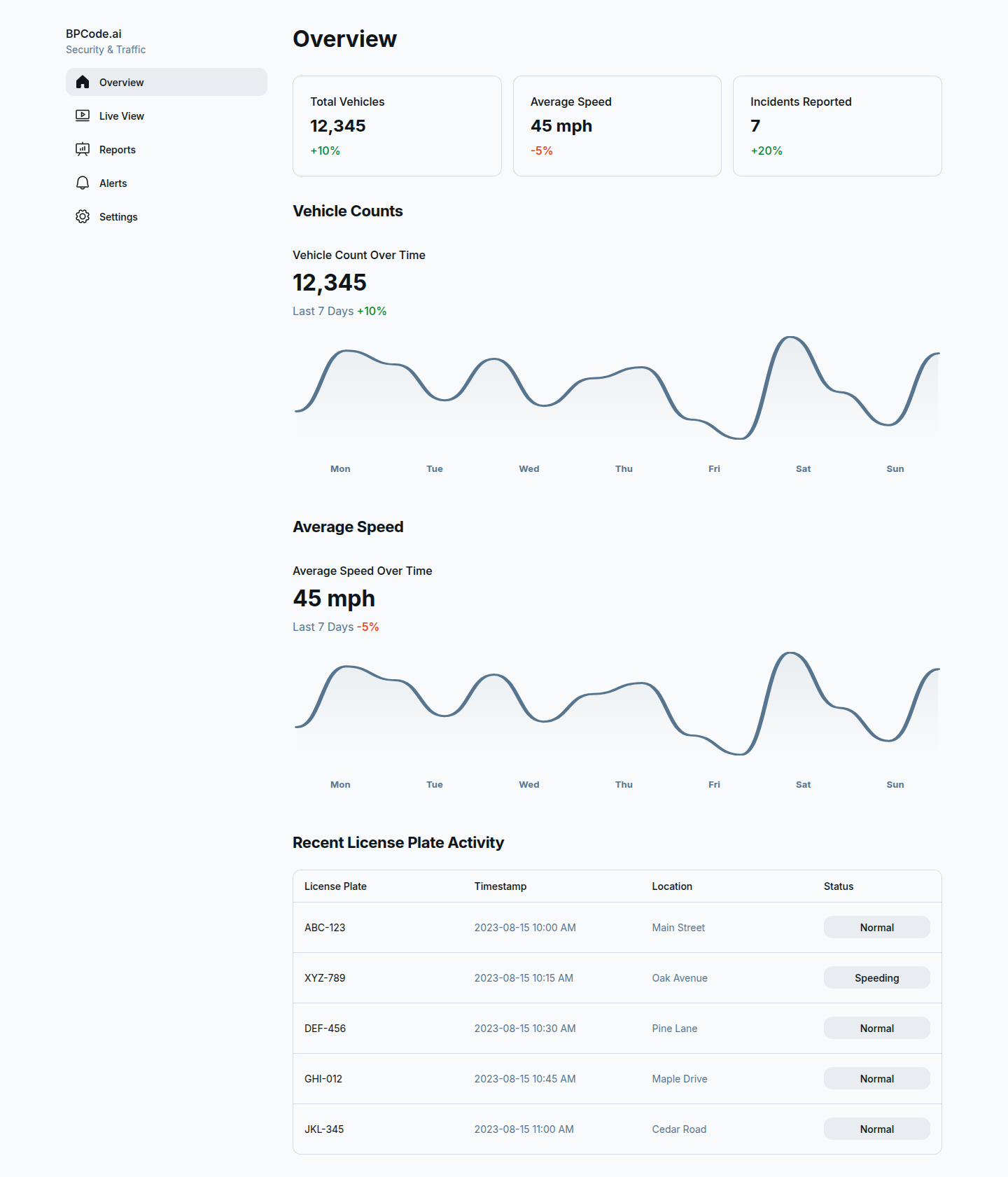Viewport: 1008px width, 1177px height.
Task: Click the Alerts bell icon
Action: pyautogui.click(x=83, y=183)
